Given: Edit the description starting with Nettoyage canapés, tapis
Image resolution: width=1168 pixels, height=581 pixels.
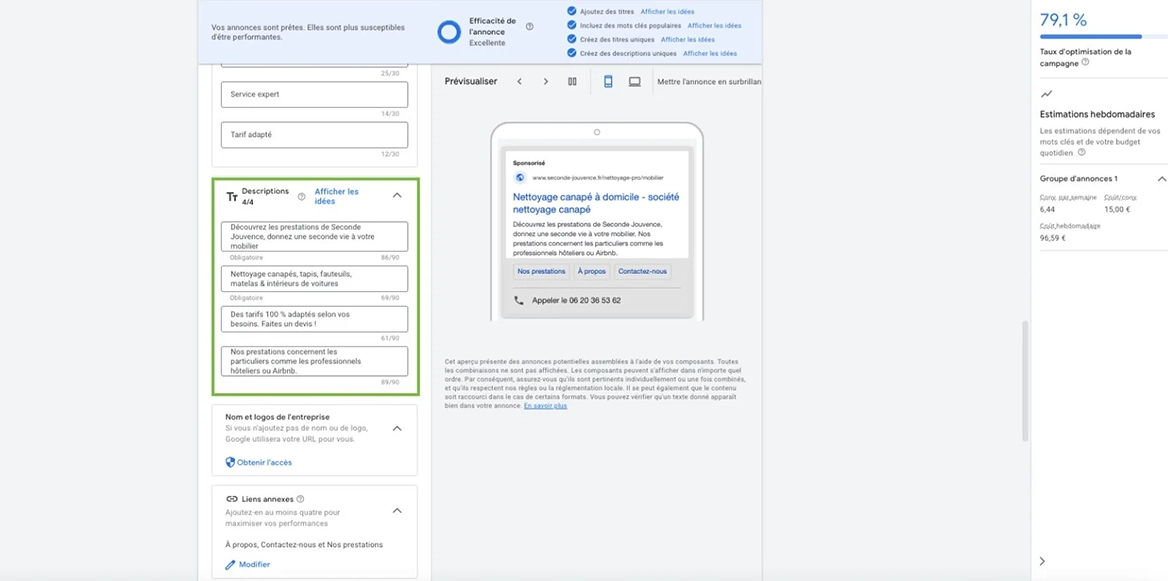Looking at the screenshot, I should (x=314, y=279).
